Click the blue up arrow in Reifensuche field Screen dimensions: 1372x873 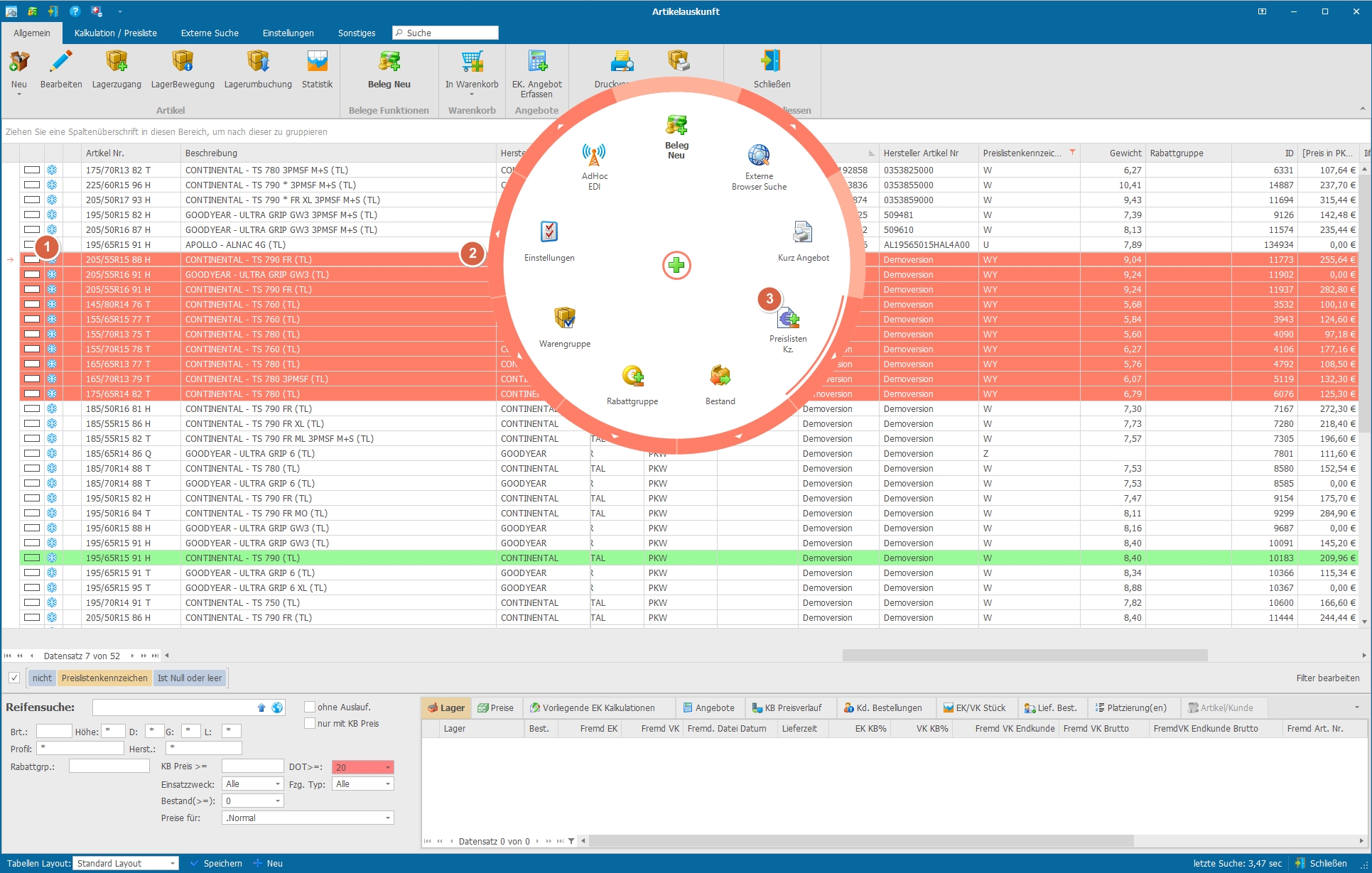pyautogui.click(x=261, y=707)
